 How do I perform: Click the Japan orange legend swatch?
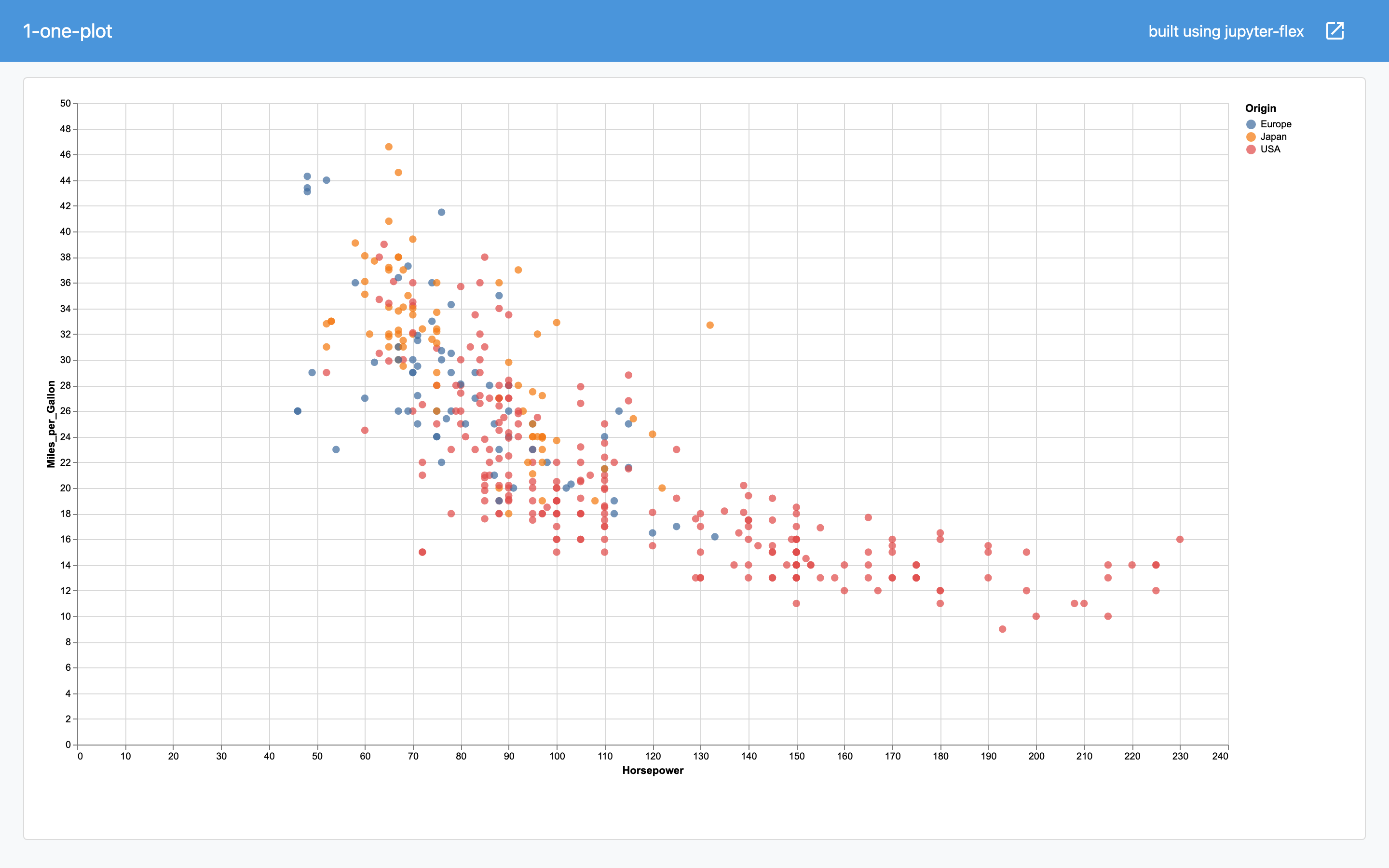click(1251, 137)
